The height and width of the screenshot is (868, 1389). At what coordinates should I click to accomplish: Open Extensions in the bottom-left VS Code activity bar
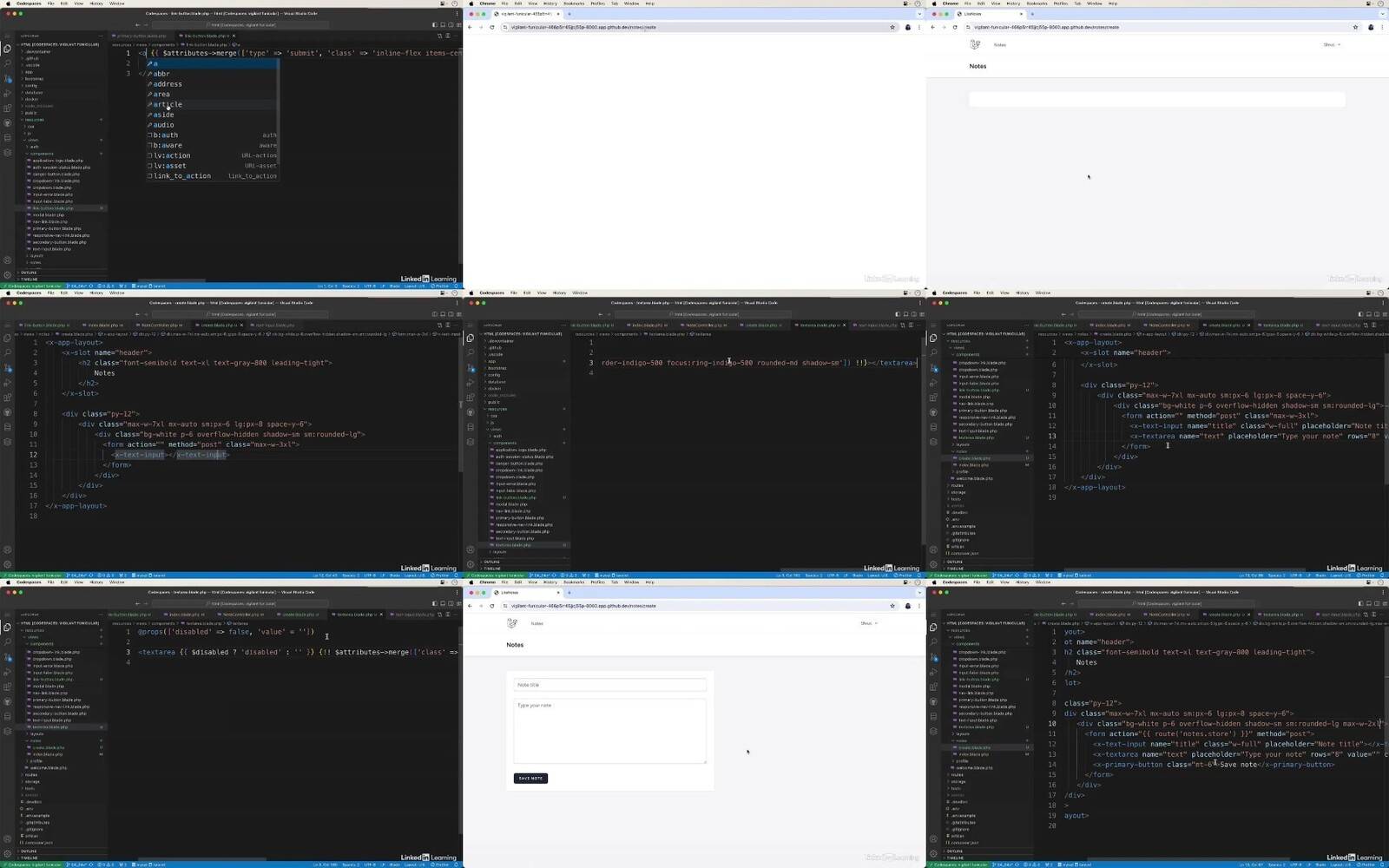click(7, 687)
